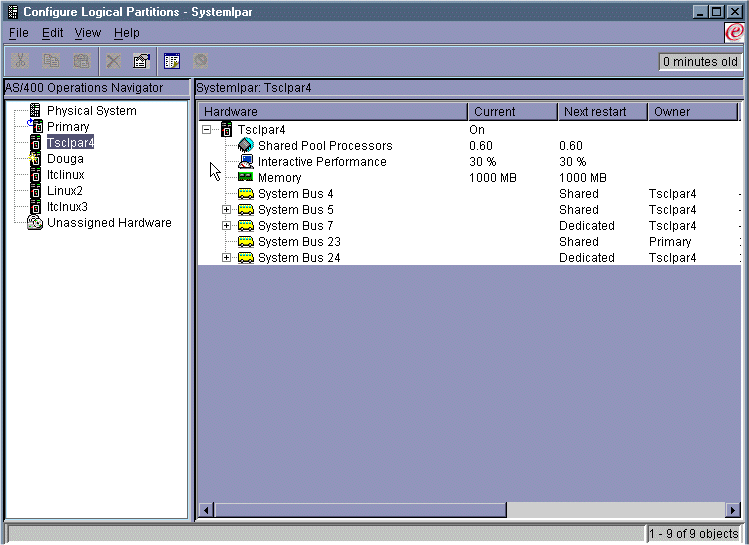Open the View menu
The width and height of the screenshot is (749, 545).
tap(87, 33)
